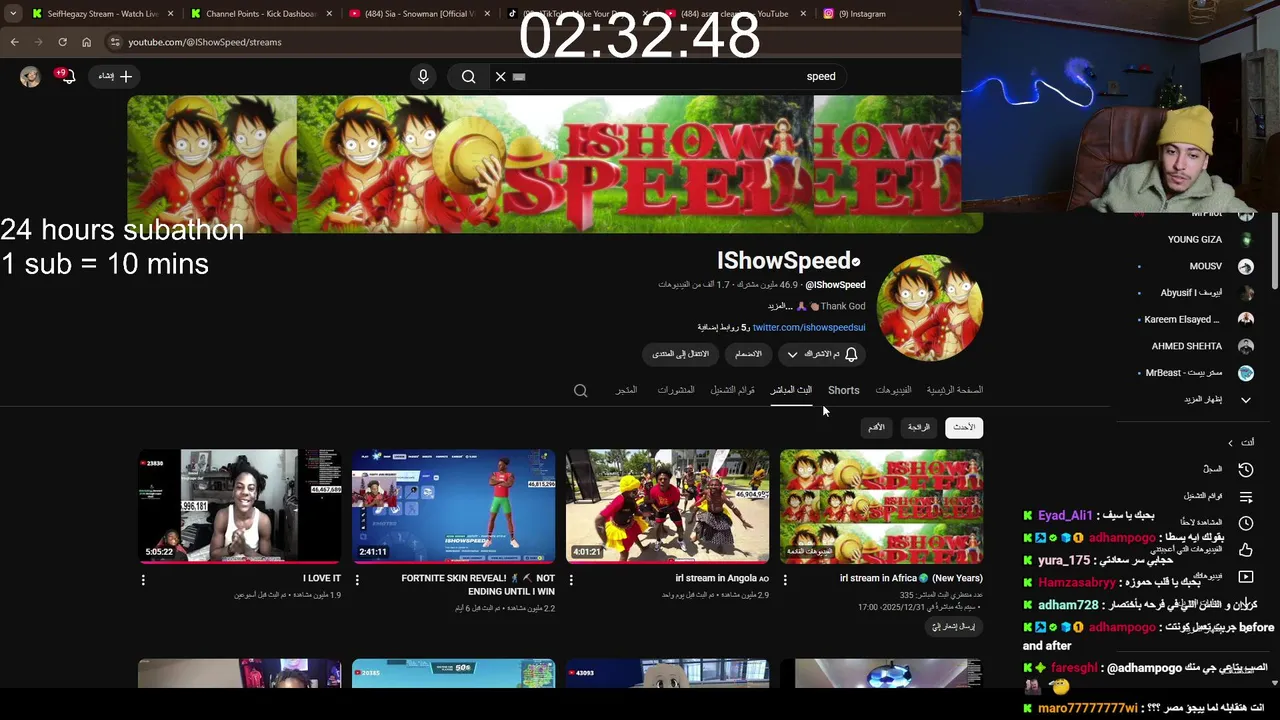Click the address bar URL
This screenshot has height=720, width=1280.
(x=205, y=42)
